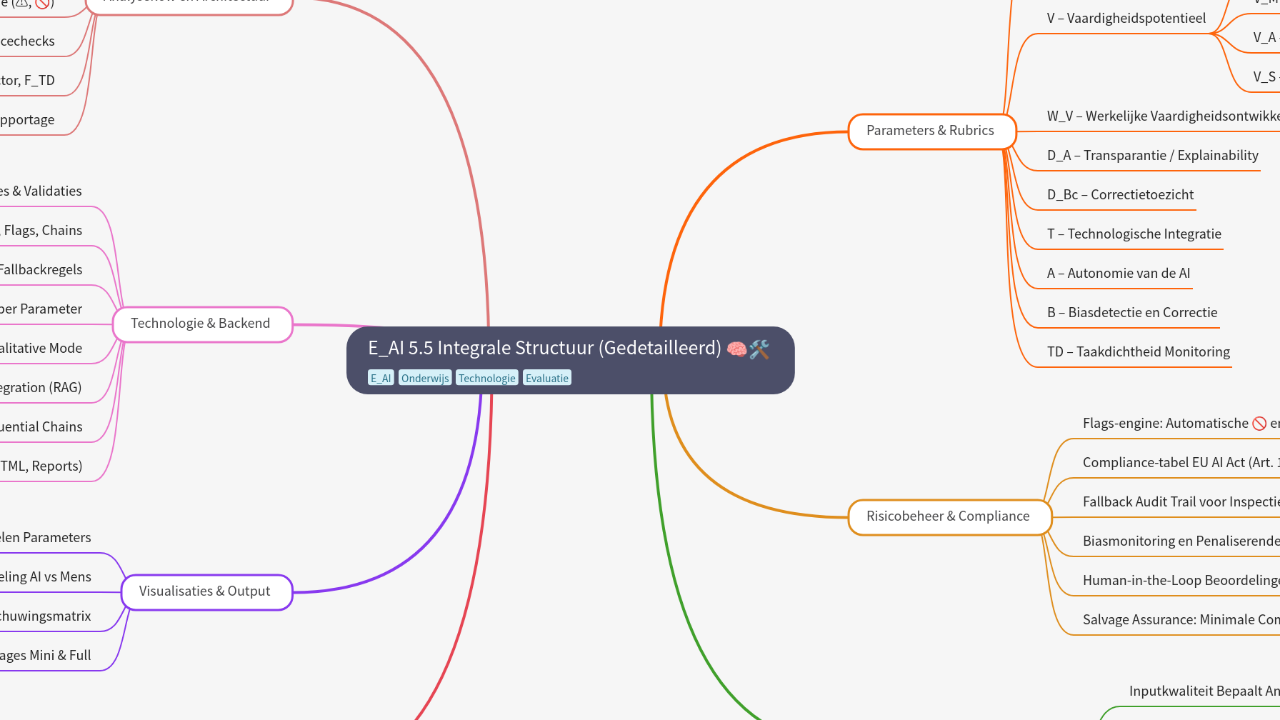Select the 'Flags, Chains' backend item
Viewport: 1280px width, 720px height.
click(42, 230)
